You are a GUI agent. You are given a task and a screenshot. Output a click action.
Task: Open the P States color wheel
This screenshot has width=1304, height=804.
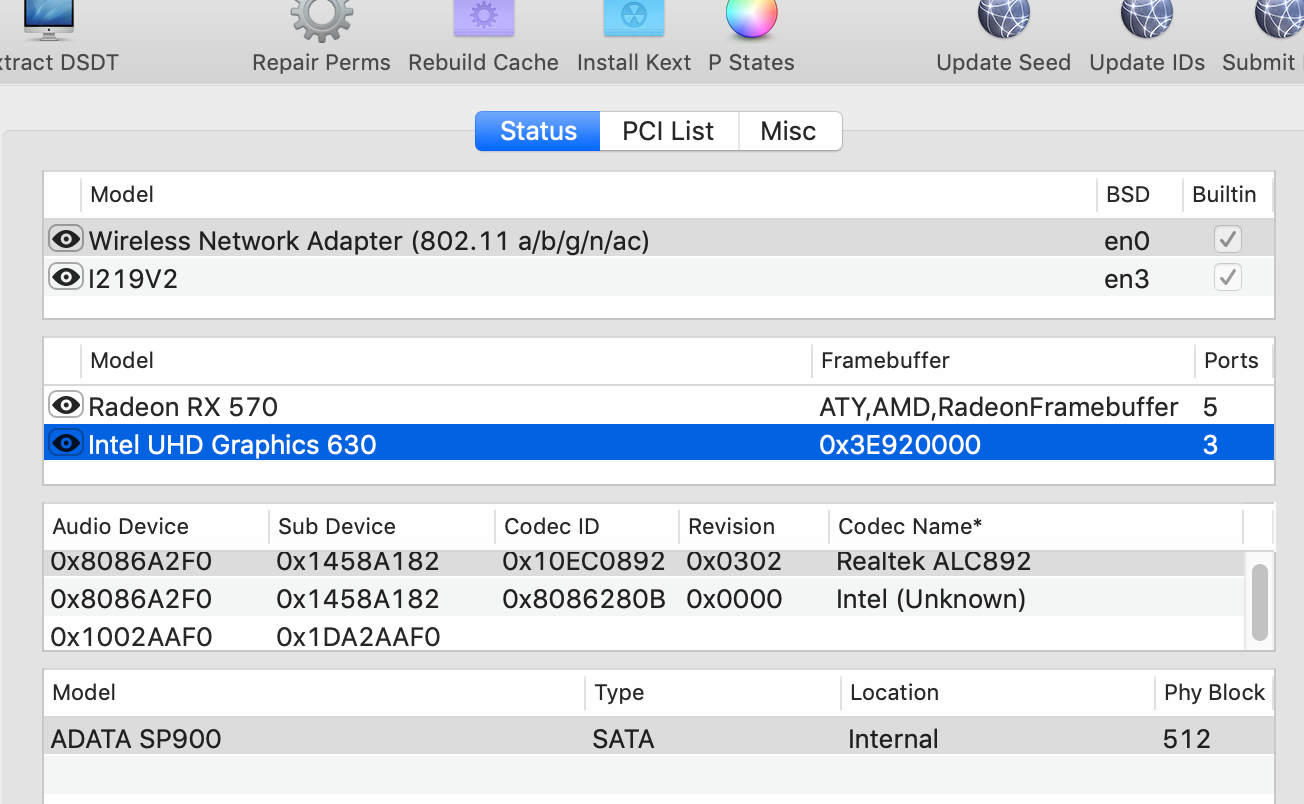751,18
